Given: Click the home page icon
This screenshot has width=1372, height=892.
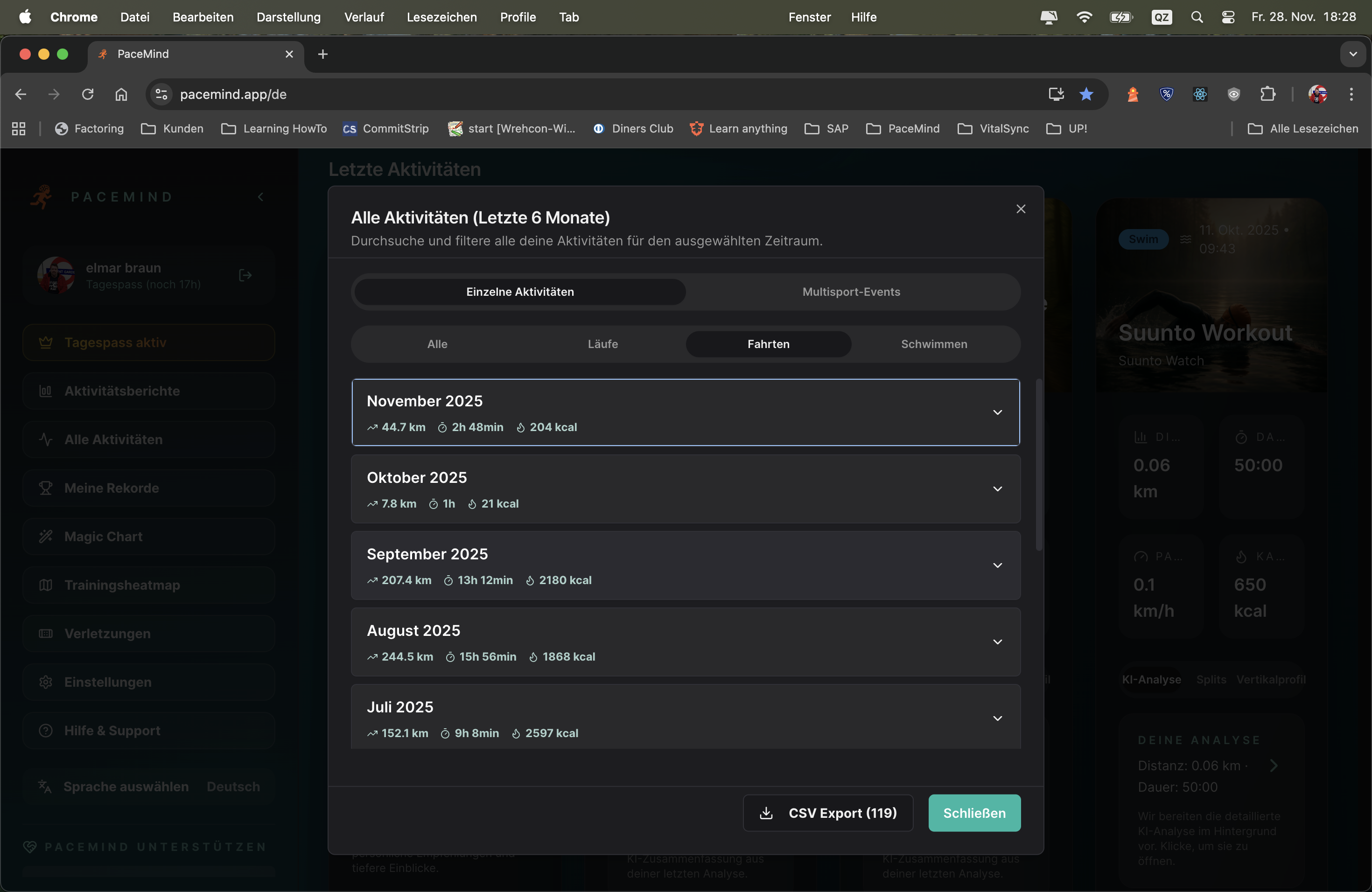Looking at the screenshot, I should pyautogui.click(x=121, y=94).
